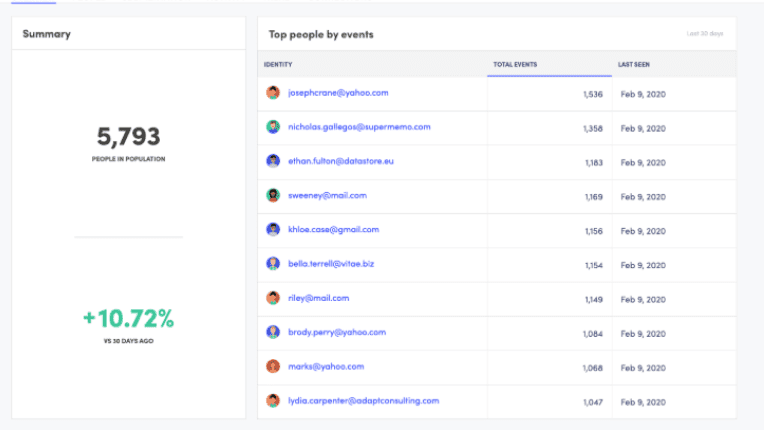Click avatar for lydia.carpenter@adaptconsulting.com

click(273, 400)
